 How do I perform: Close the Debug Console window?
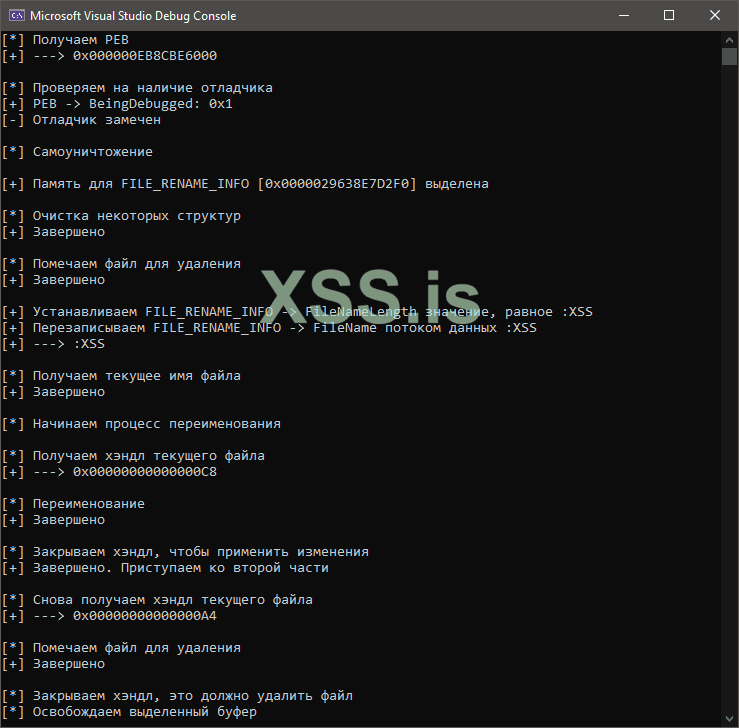pyautogui.click(x=714, y=16)
